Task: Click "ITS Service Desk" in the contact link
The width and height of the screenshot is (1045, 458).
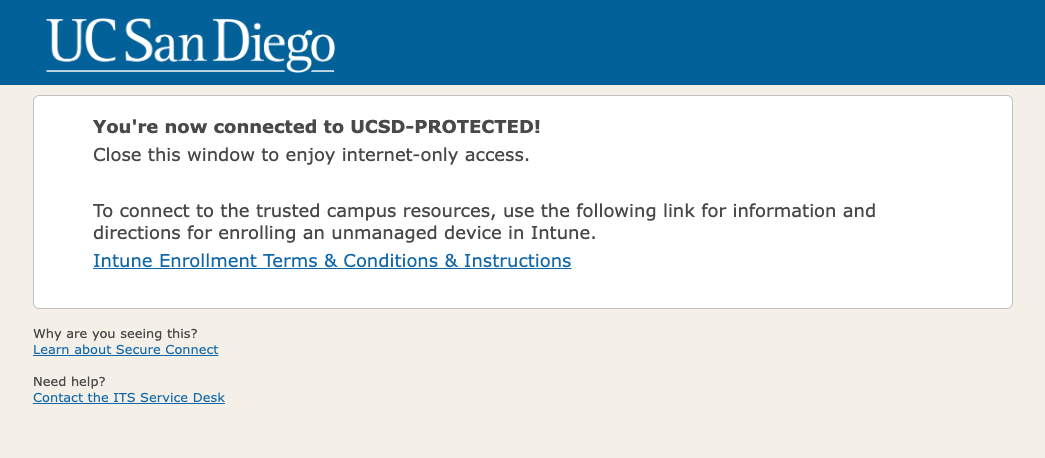Action: [170, 398]
